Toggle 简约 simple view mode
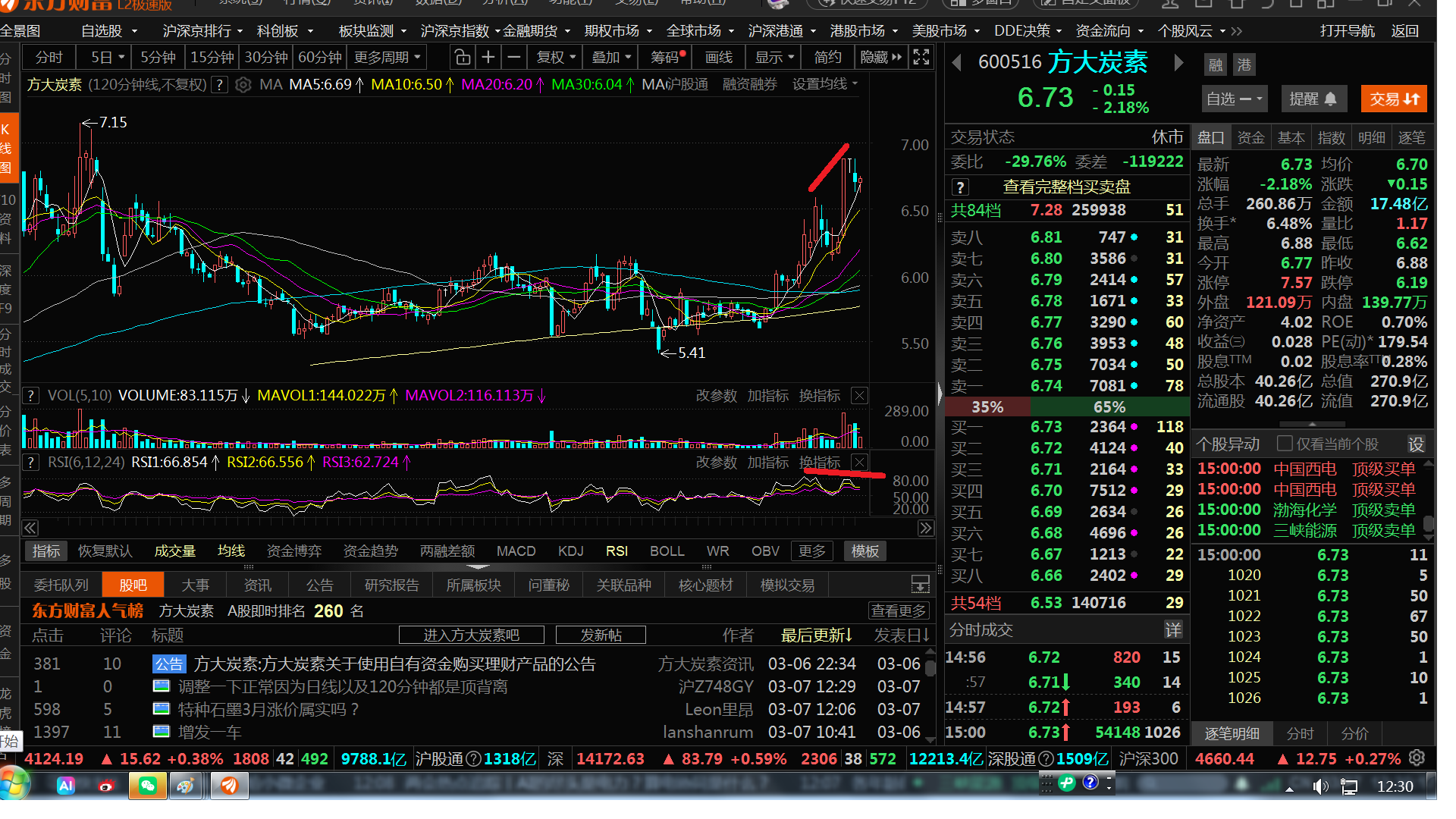The width and height of the screenshot is (1456, 819). (827, 58)
